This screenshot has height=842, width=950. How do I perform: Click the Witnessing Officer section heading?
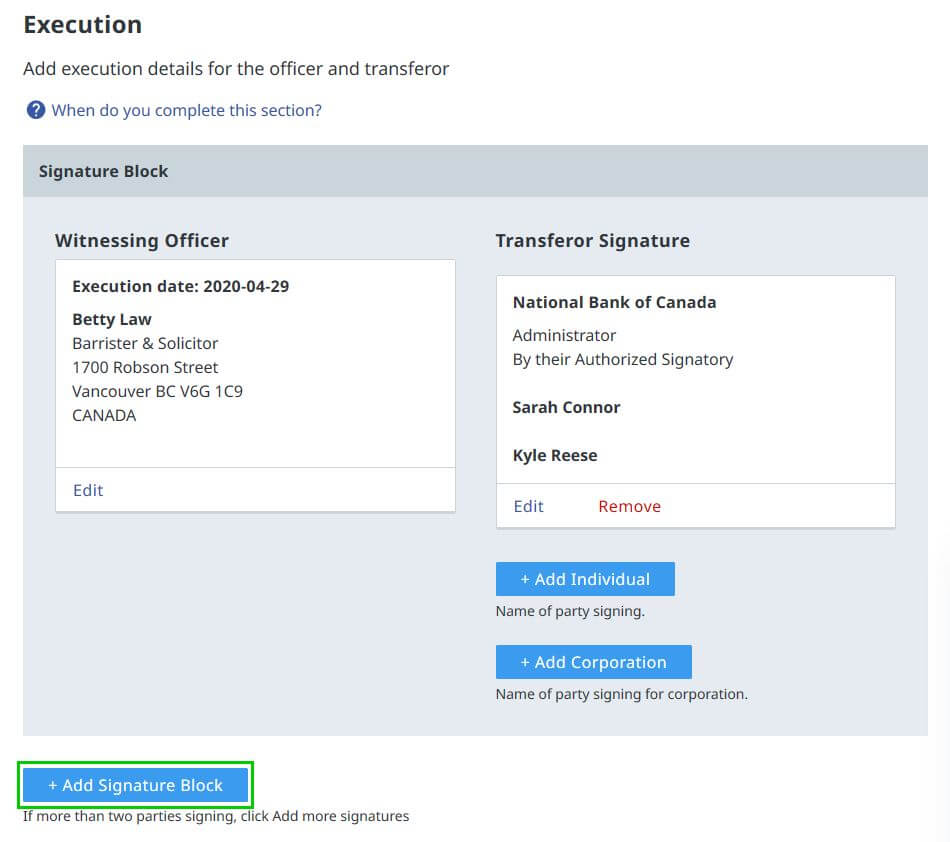pyautogui.click(x=142, y=240)
